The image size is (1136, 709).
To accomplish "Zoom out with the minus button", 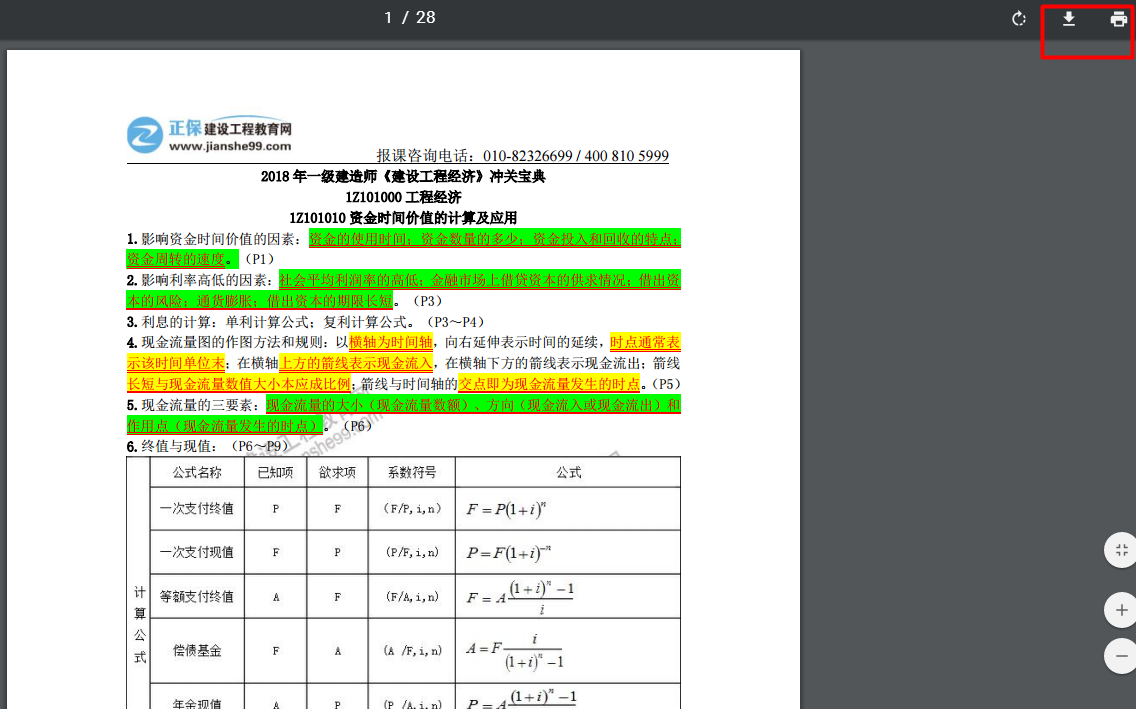I will click(1121, 656).
